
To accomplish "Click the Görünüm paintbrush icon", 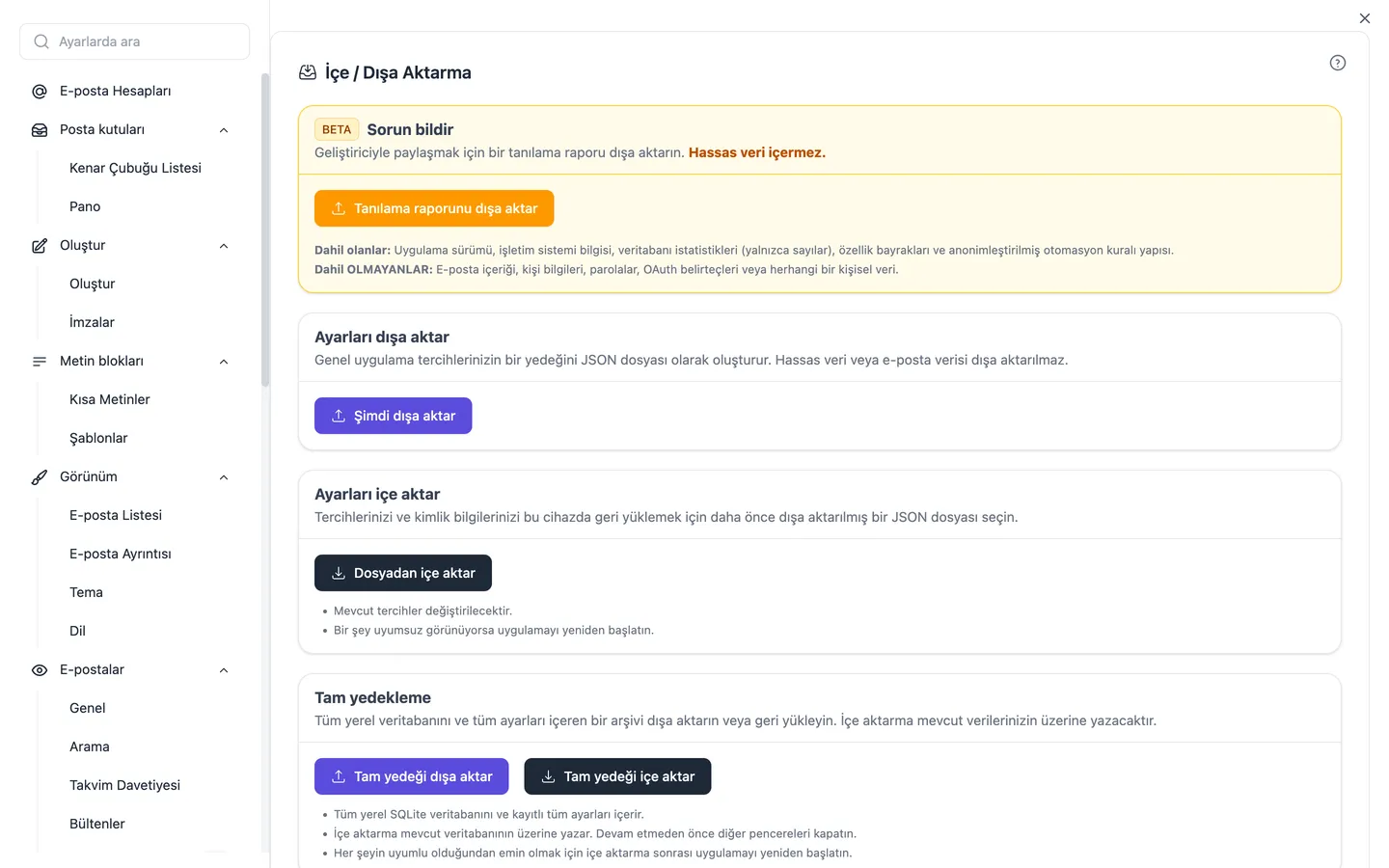I will pyautogui.click(x=40, y=477).
